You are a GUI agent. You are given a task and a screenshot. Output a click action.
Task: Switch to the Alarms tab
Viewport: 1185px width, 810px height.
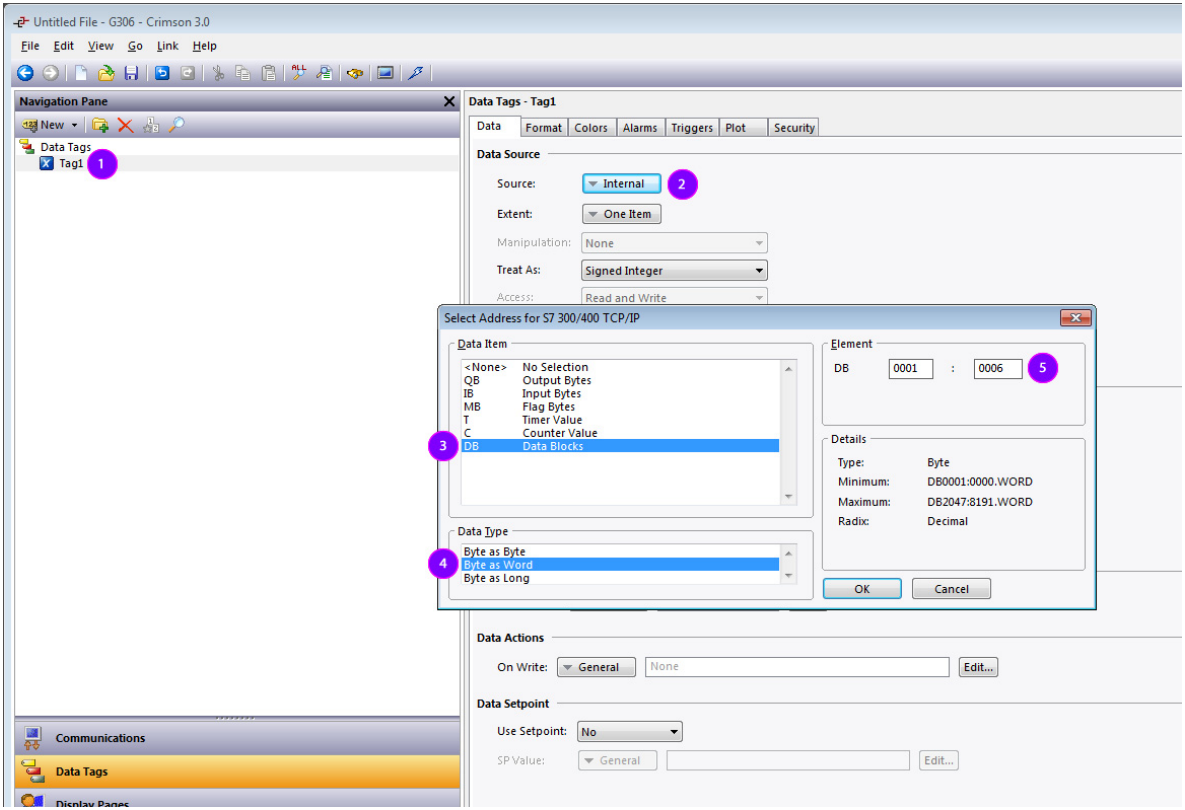(x=640, y=128)
